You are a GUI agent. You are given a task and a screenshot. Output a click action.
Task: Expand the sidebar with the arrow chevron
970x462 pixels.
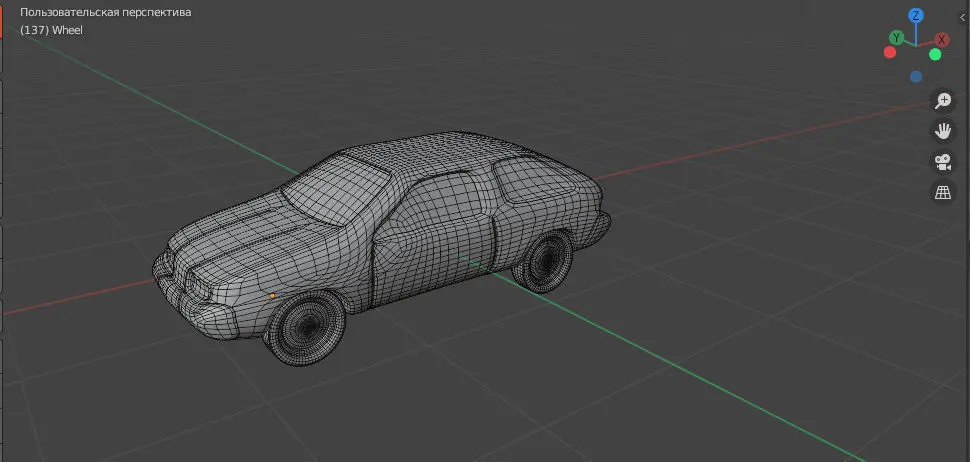[963, 18]
